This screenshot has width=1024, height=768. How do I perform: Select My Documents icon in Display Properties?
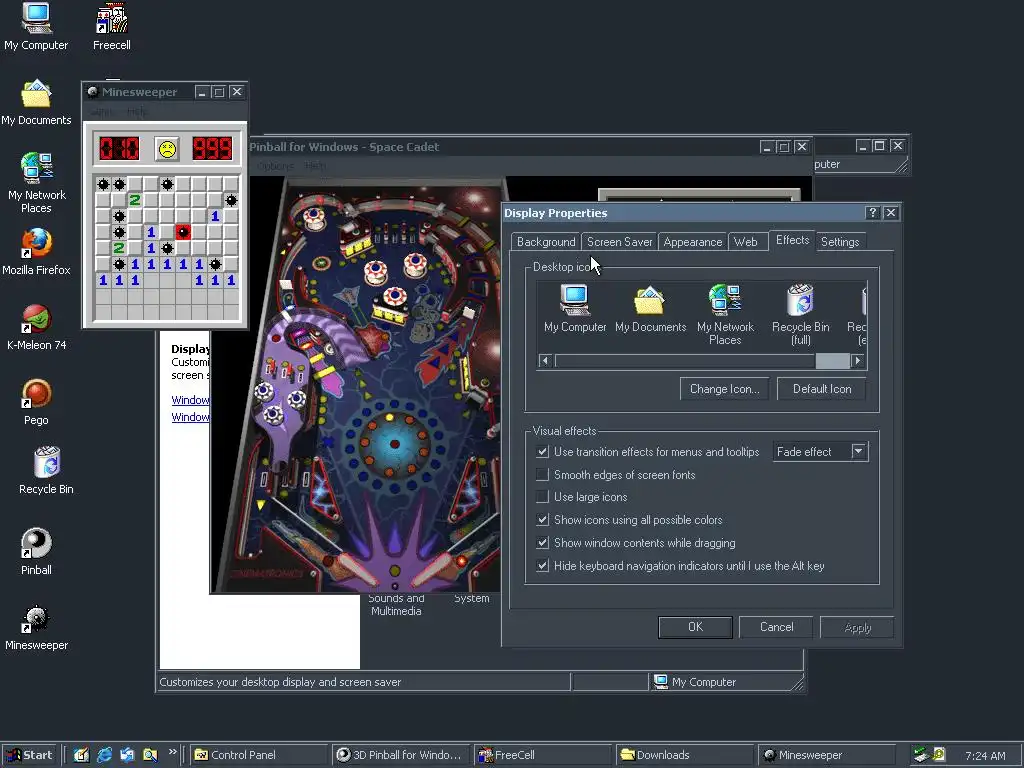[650, 308]
